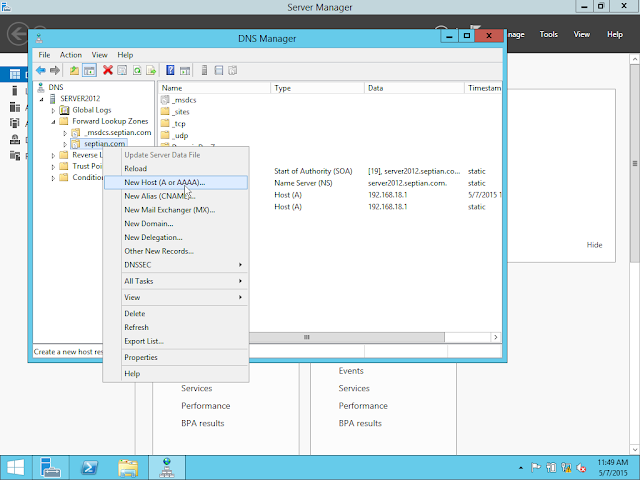
Task: Show hidden tray icons arrow
Action: tap(521, 468)
